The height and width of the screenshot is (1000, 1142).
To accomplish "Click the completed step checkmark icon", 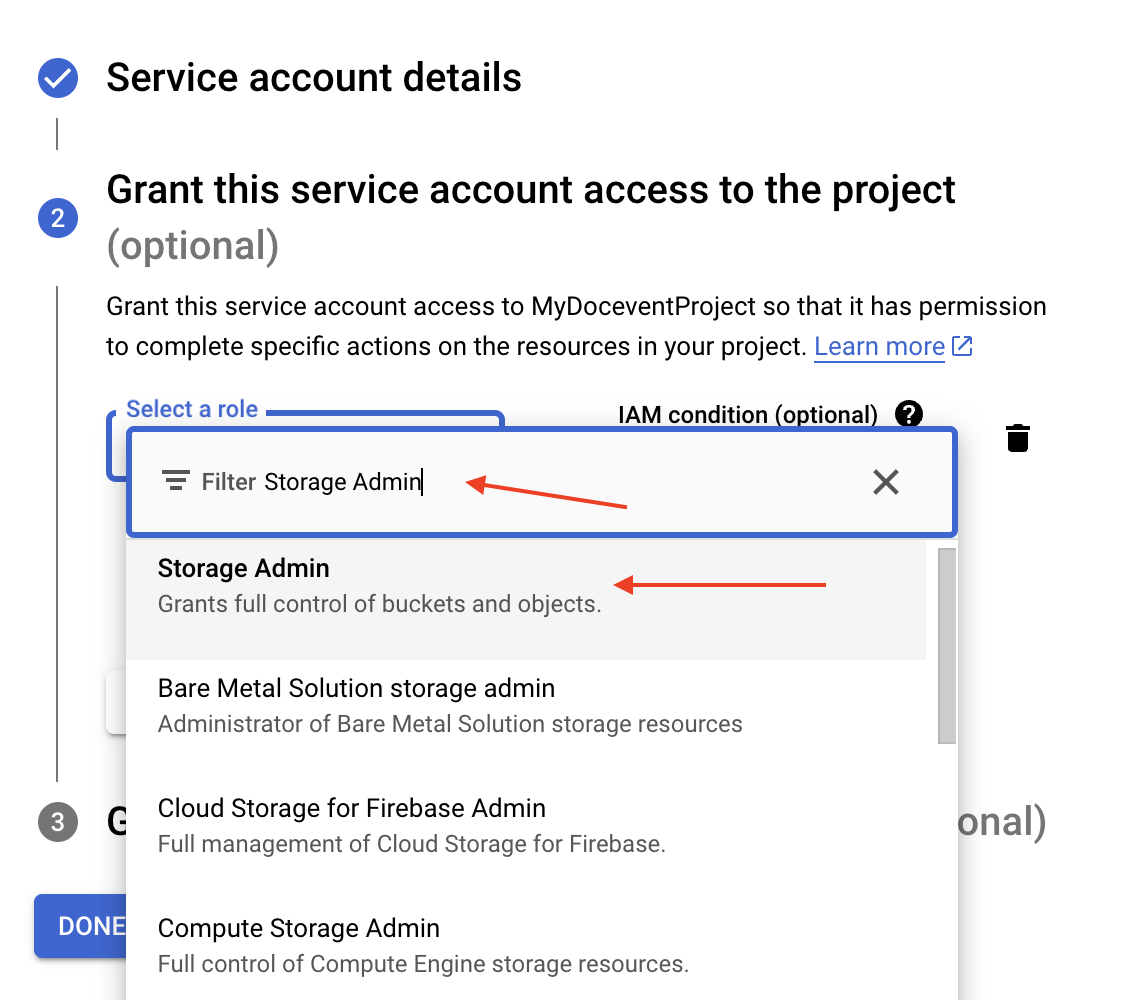I will tap(58, 78).
